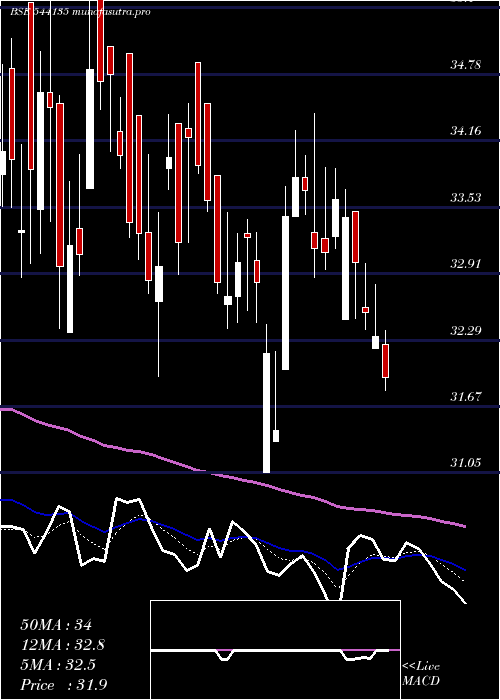
Task: Click the 12MA : 32.8 reading
Action: pos(63,645)
